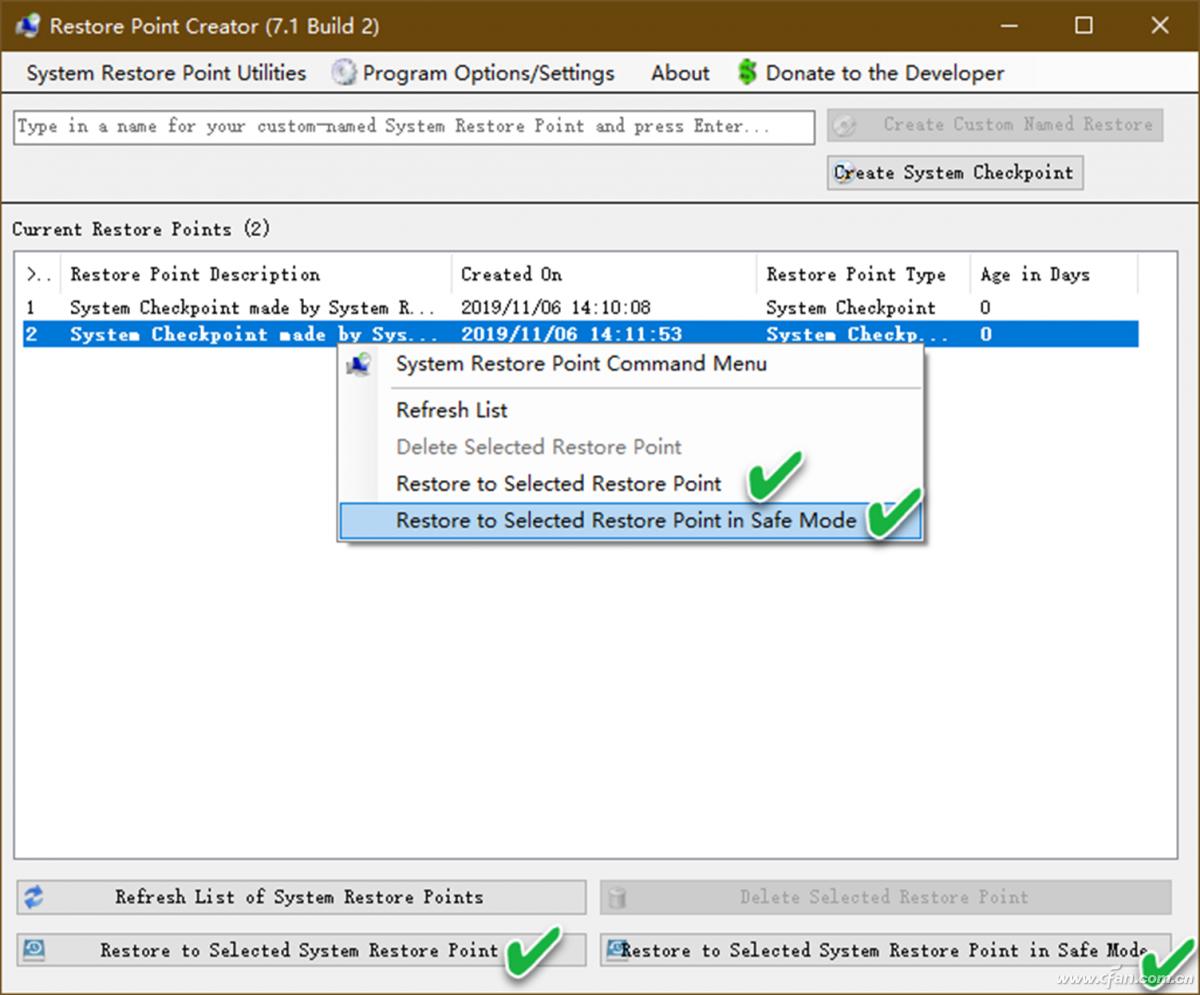This screenshot has width=1200, height=995.
Task: Click the Restore Point Creator title bar icon
Action: (27, 26)
